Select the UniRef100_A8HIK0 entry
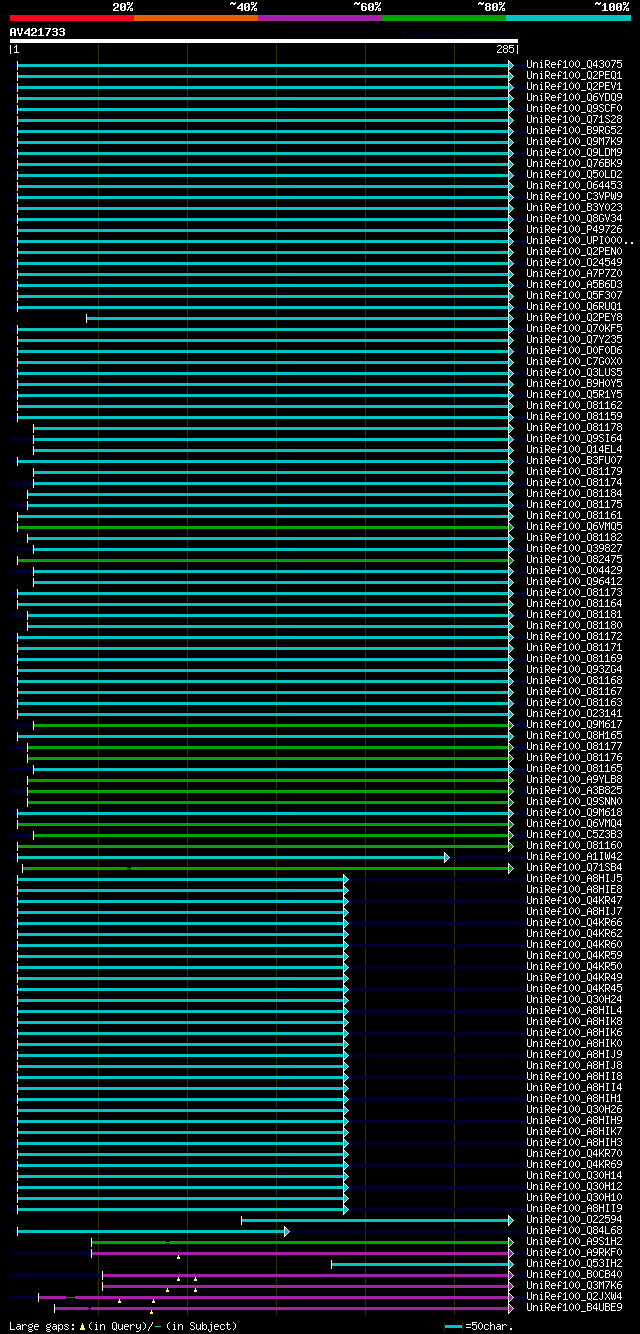640x1334 pixels. [574, 1043]
